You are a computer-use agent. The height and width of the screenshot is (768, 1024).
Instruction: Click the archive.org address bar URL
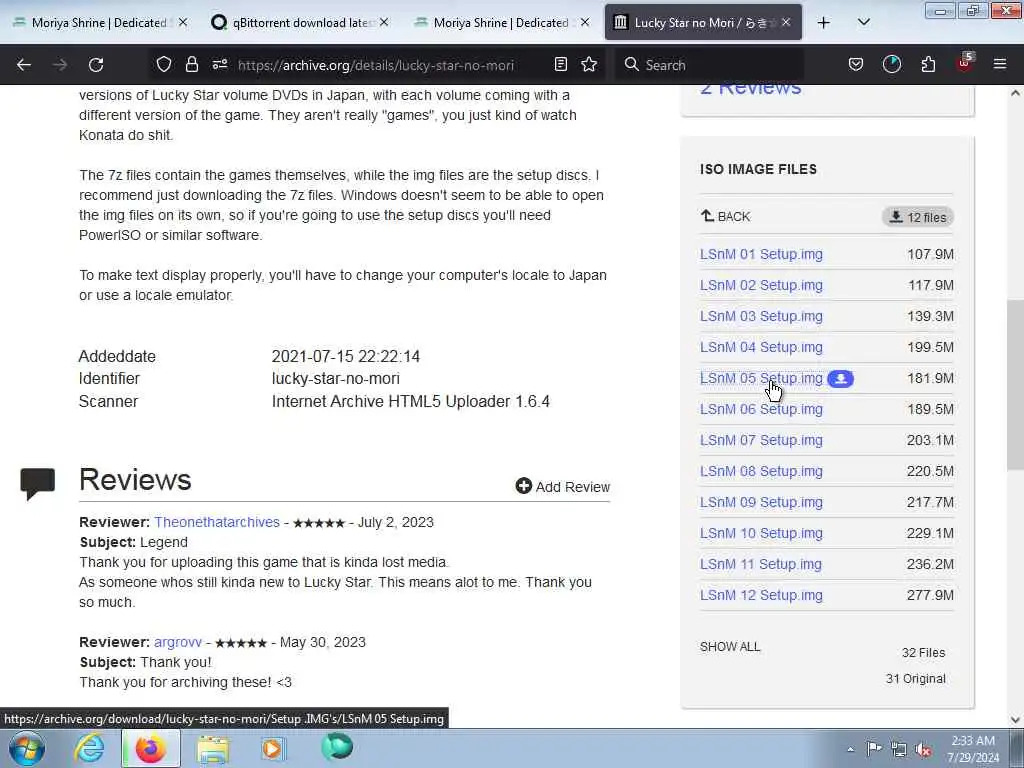pyautogui.click(x=376, y=65)
